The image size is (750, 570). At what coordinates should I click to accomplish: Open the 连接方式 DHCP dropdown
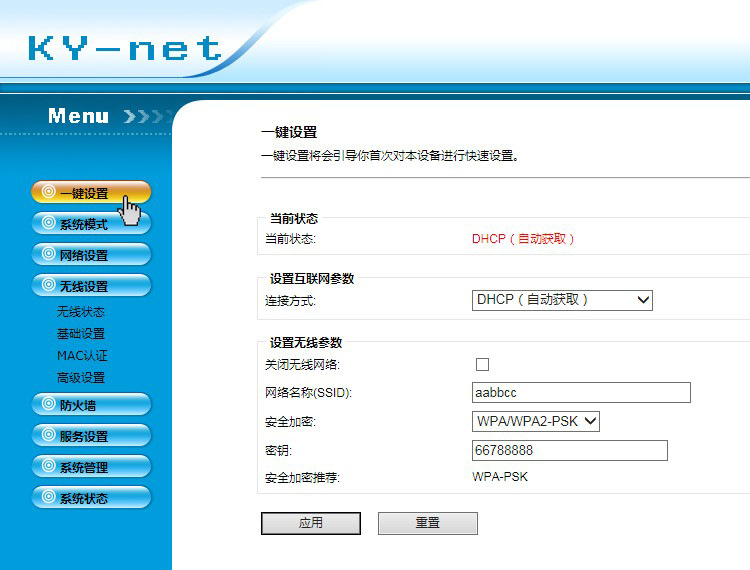tap(562, 300)
